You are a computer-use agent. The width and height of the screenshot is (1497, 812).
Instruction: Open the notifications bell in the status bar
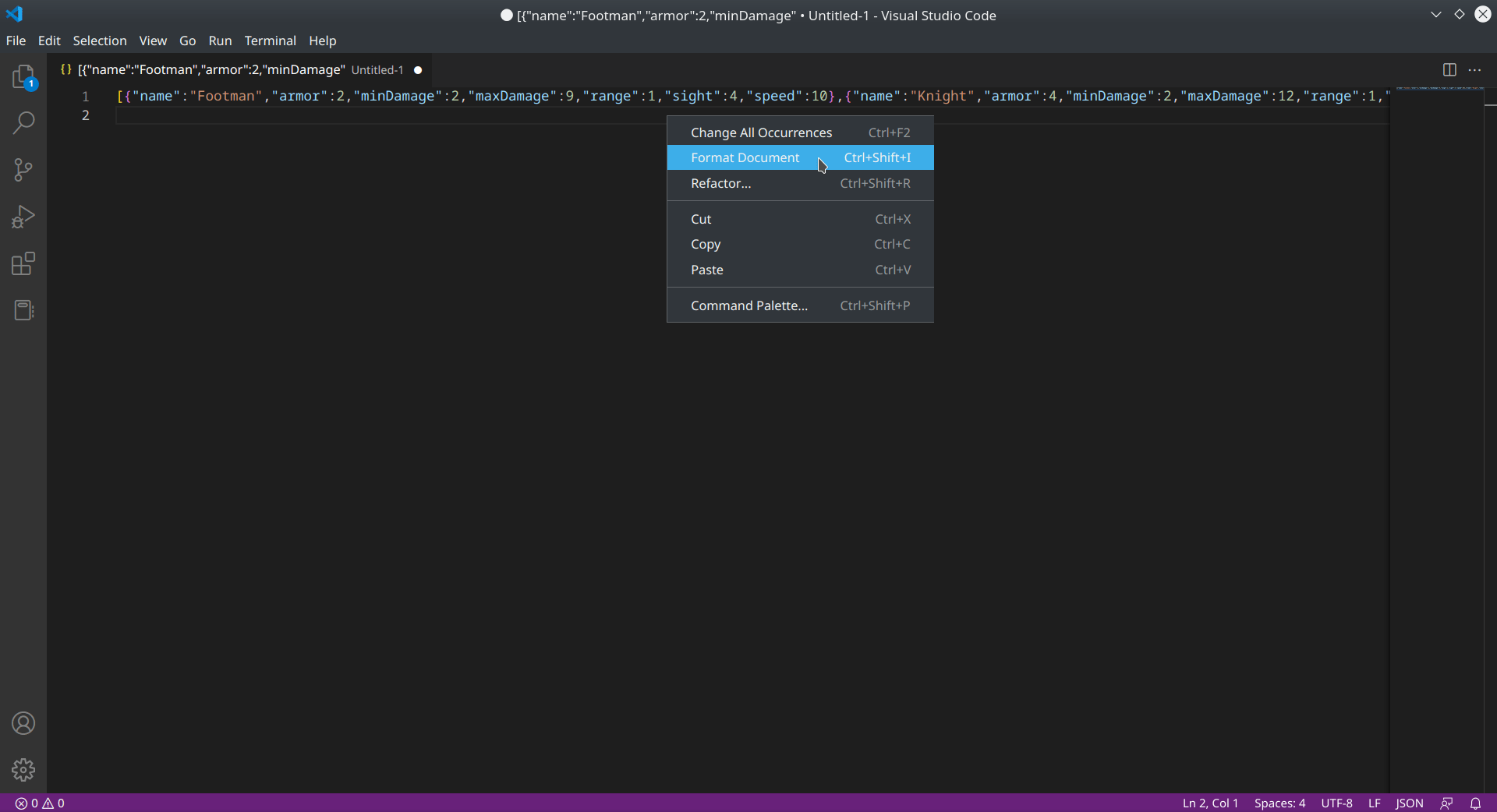pos(1477,803)
